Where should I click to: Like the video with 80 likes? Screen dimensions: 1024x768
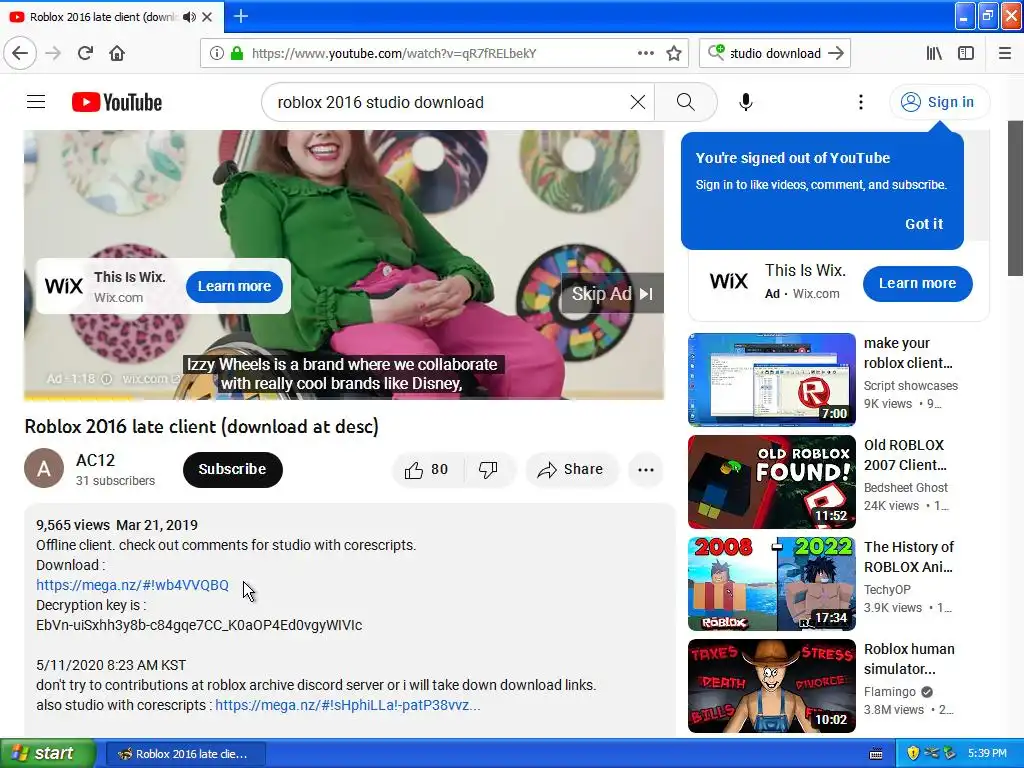[426, 470]
